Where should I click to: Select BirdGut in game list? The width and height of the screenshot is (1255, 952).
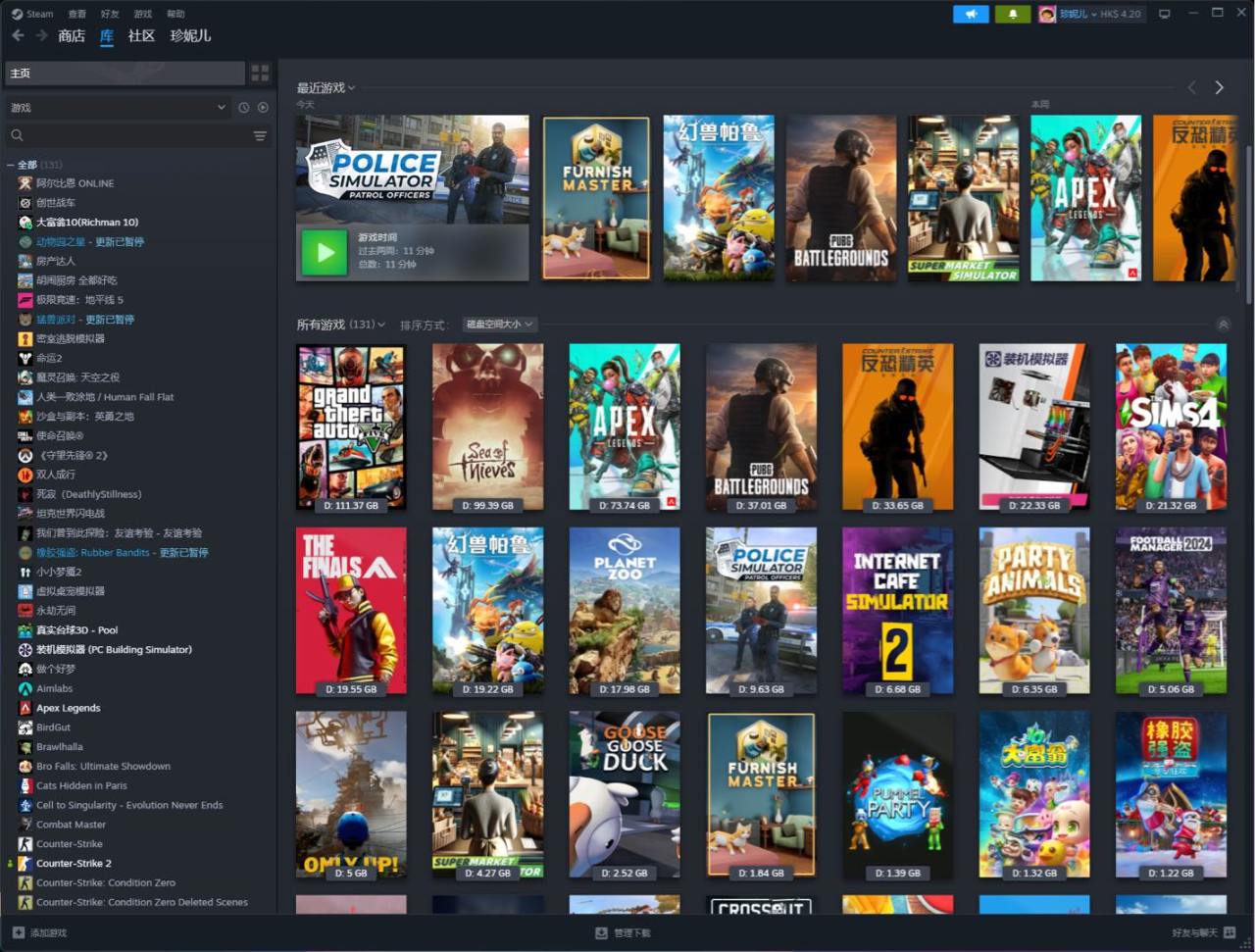(53, 727)
